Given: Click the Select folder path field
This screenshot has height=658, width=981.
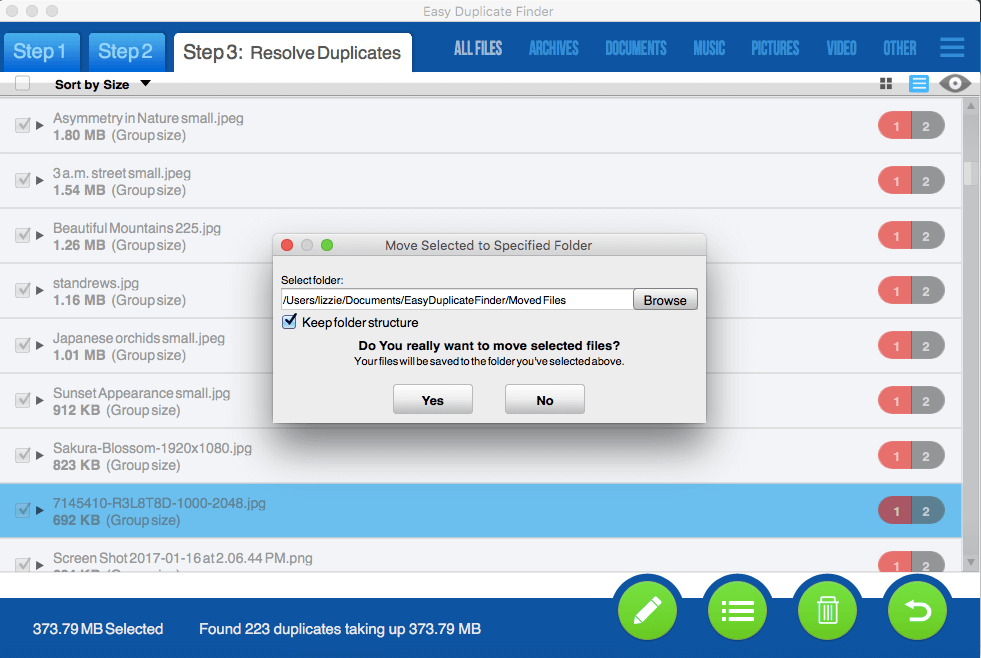Looking at the screenshot, I should [457, 300].
